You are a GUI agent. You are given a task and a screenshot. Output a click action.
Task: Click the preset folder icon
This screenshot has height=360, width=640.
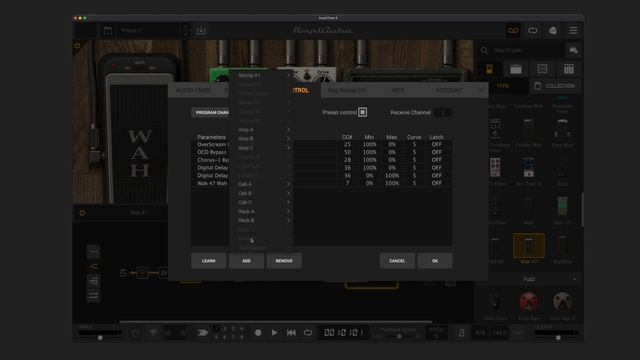108,31
